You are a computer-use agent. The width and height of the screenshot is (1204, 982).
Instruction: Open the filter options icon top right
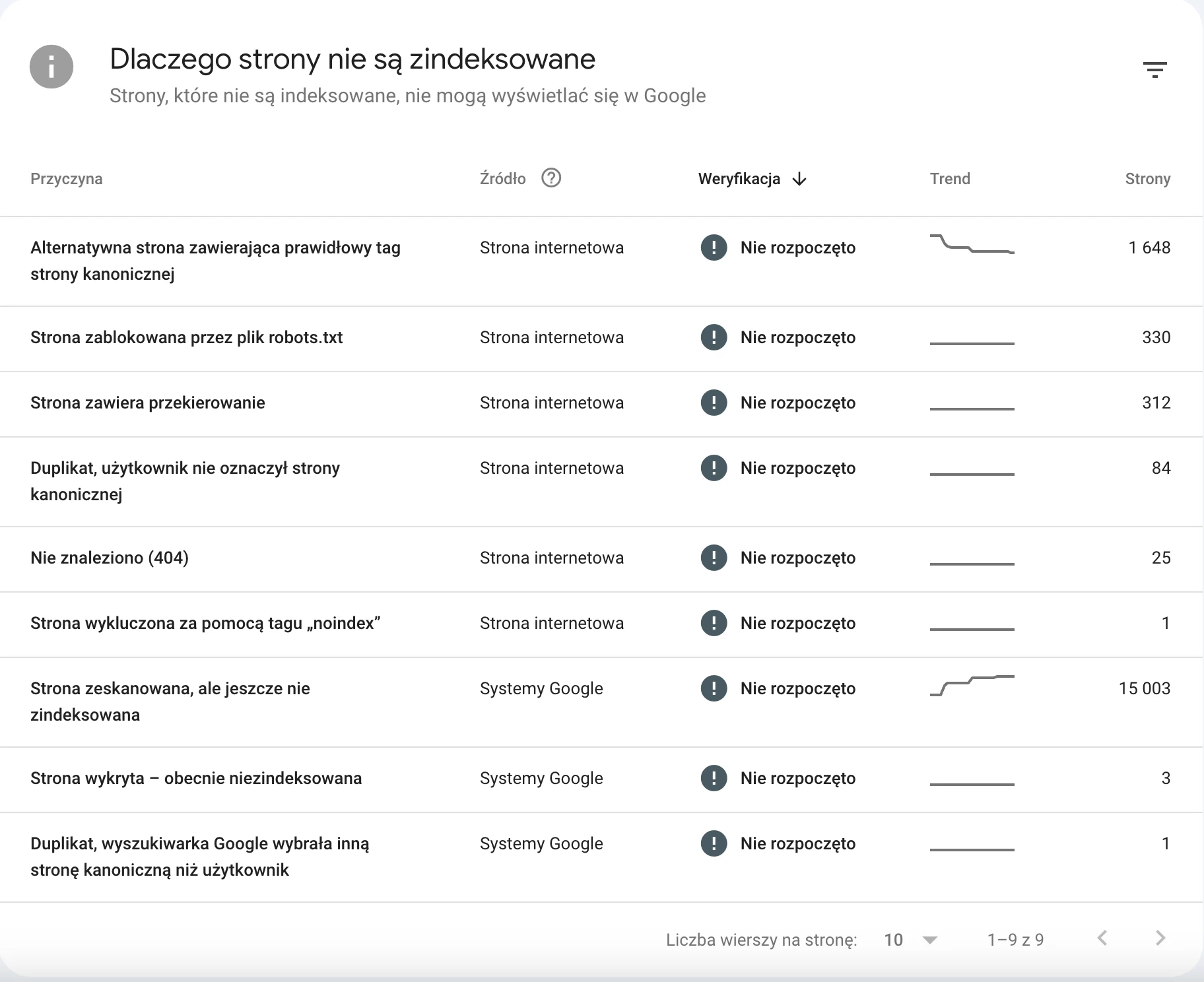click(x=1156, y=69)
